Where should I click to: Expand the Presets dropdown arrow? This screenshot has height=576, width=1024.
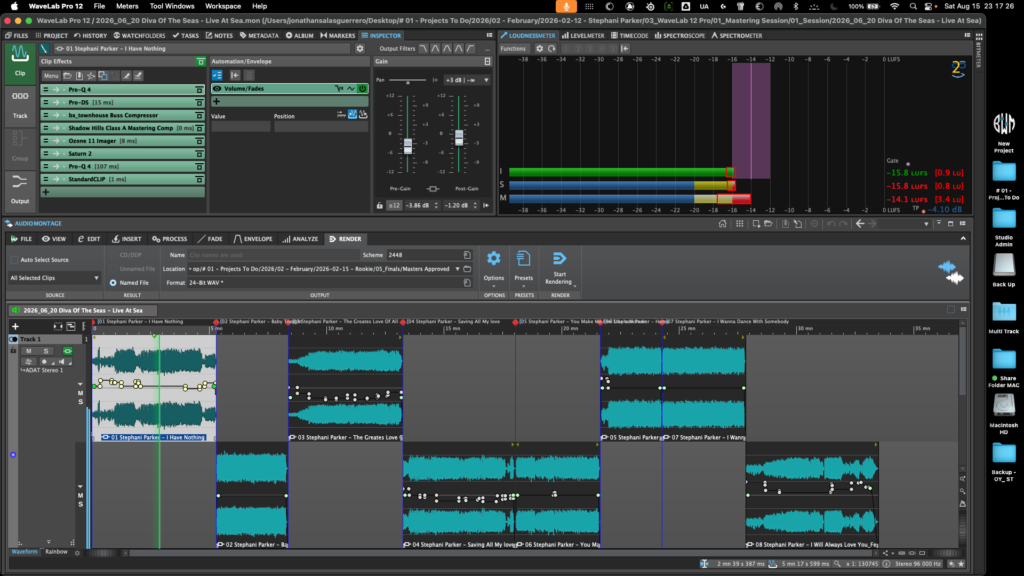(524, 286)
